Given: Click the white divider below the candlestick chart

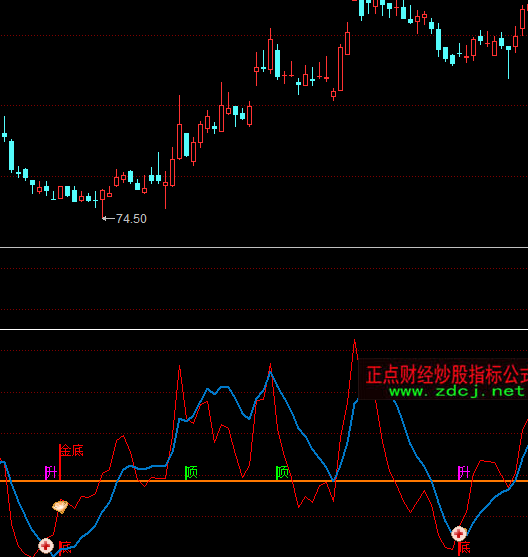Looking at the screenshot, I should tap(264, 247).
